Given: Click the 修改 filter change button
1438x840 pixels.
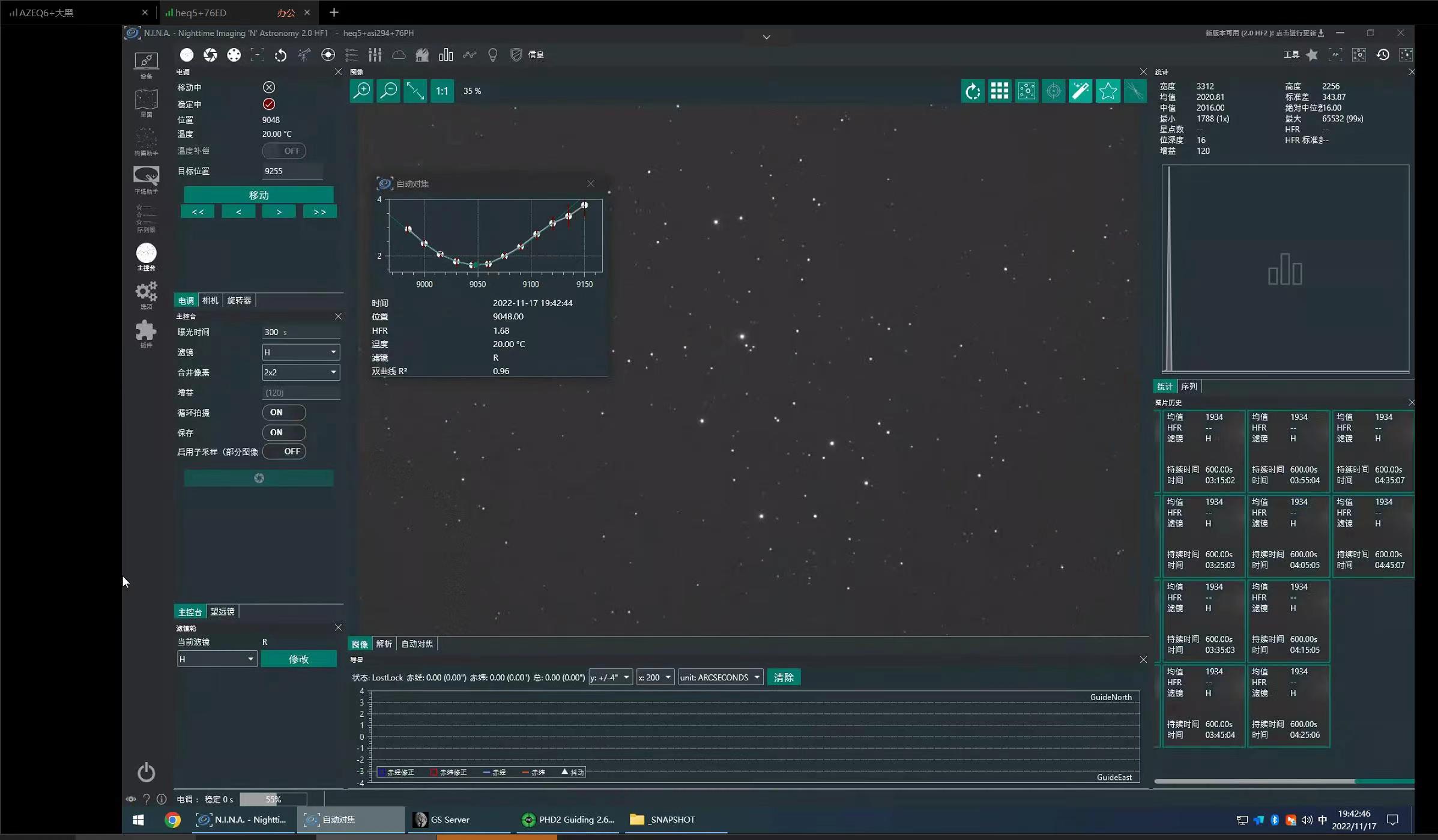Looking at the screenshot, I should (x=298, y=659).
